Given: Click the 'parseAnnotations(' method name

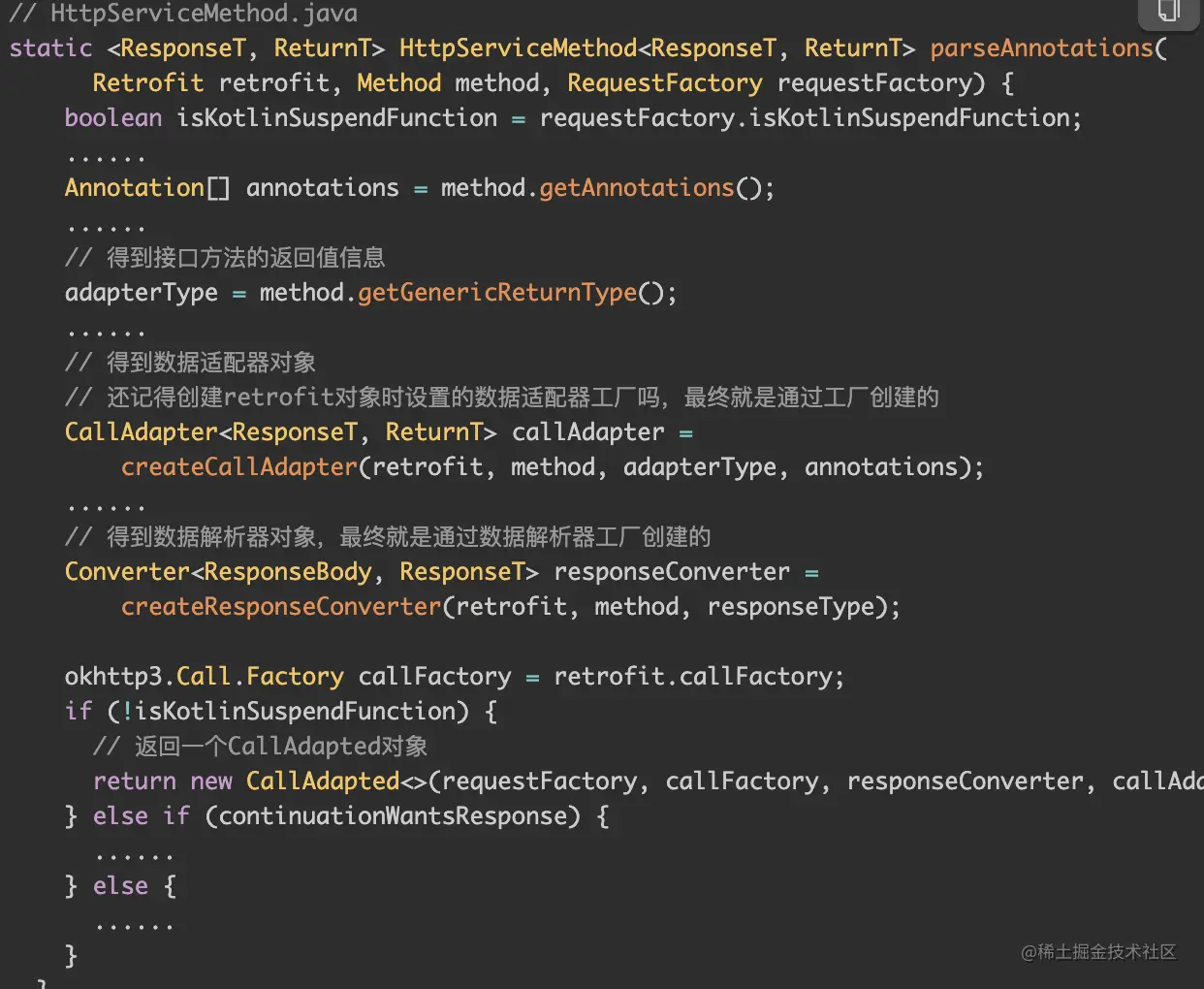Looking at the screenshot, I should 1049,48.
